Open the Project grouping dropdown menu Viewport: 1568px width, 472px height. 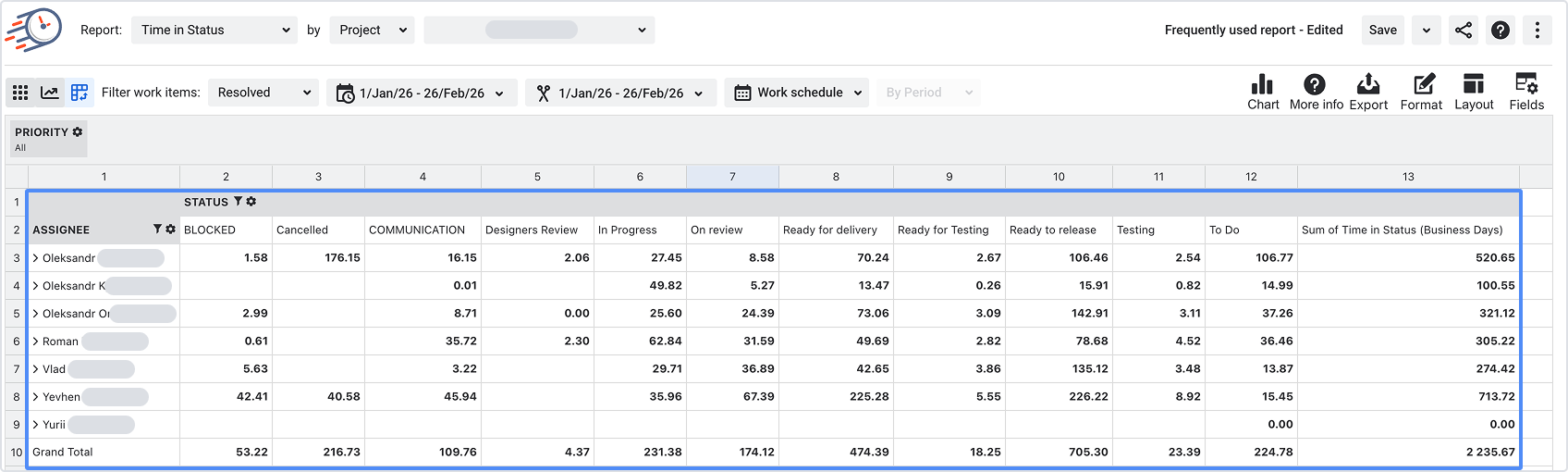(372, 30)
